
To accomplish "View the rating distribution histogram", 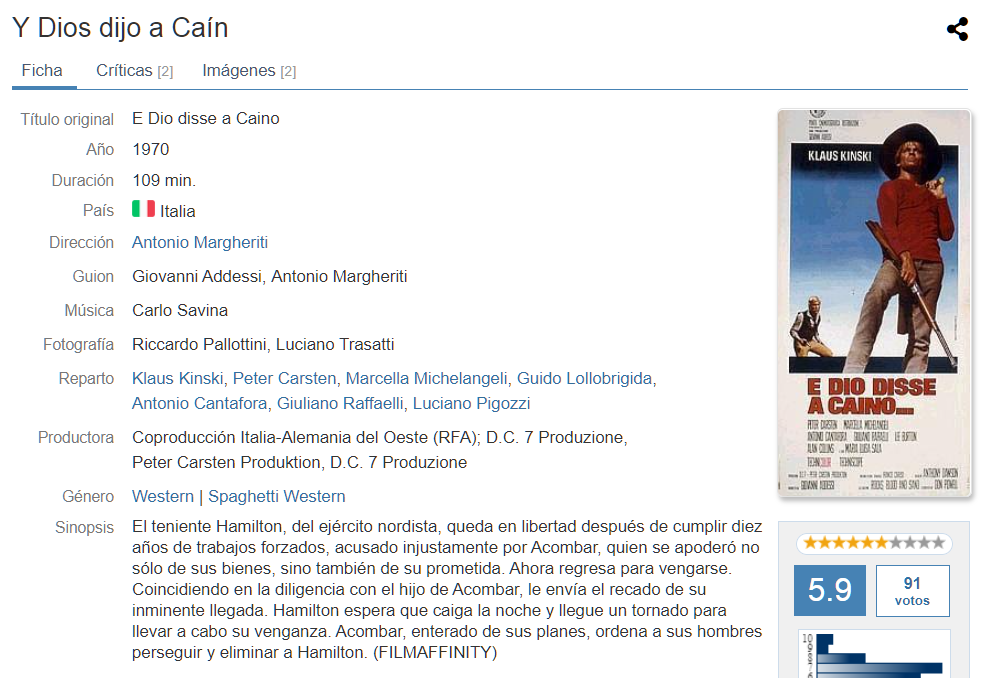I will [x=874, y=655].
